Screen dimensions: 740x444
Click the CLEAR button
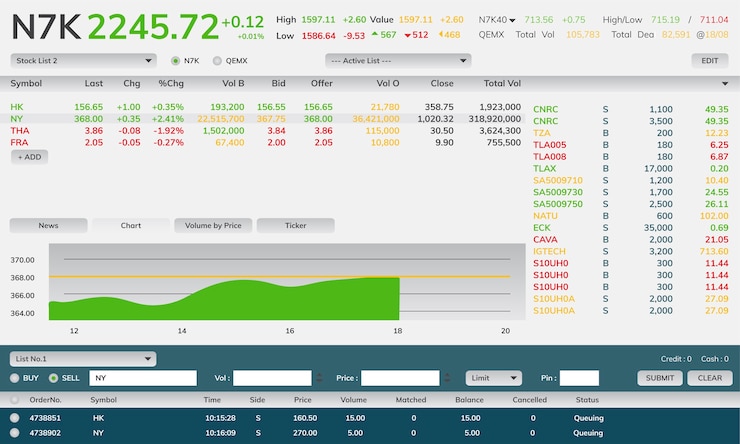coord(710,378)
